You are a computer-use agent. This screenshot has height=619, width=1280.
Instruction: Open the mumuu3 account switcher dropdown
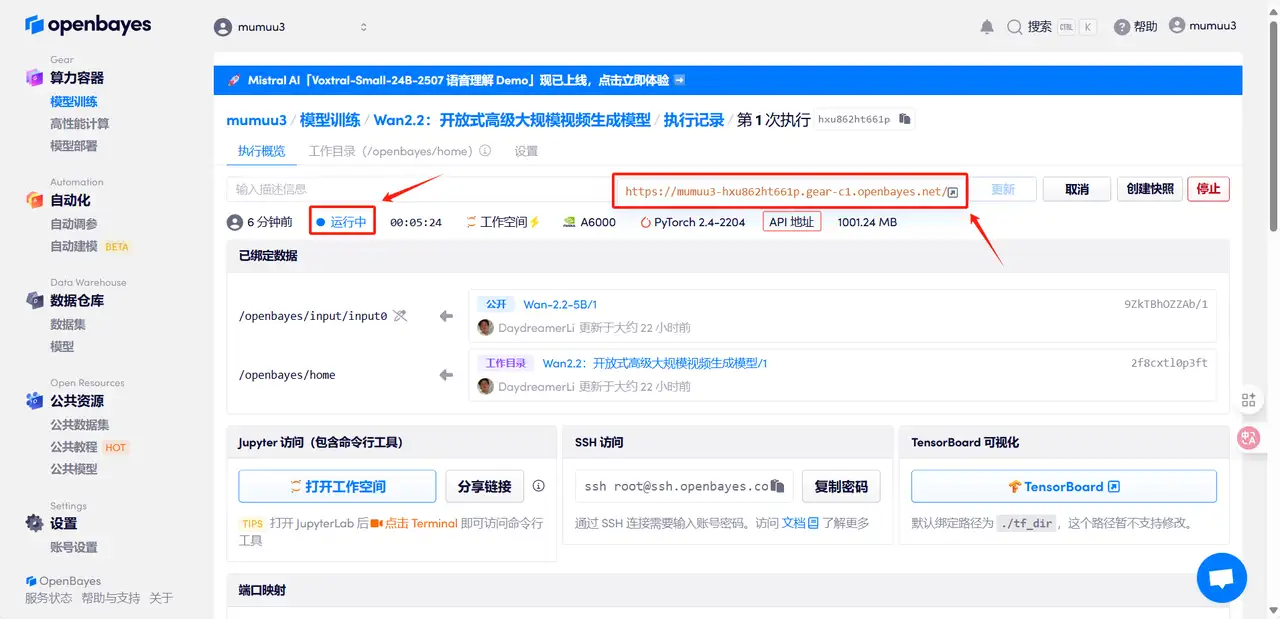pyautogui.click(x=292, y=27)
